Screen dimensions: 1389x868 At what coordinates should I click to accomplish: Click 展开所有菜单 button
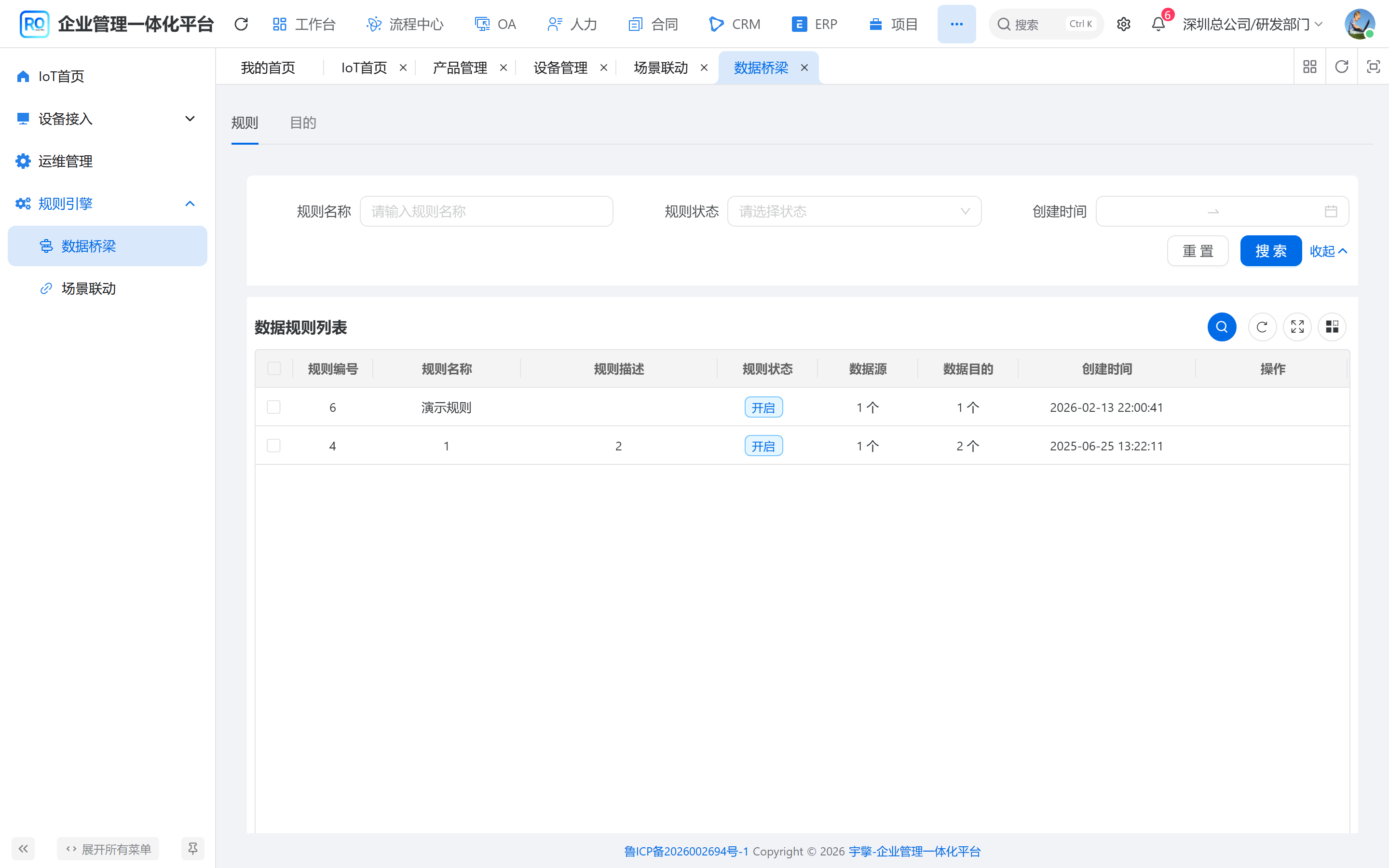tap(108, 849)
